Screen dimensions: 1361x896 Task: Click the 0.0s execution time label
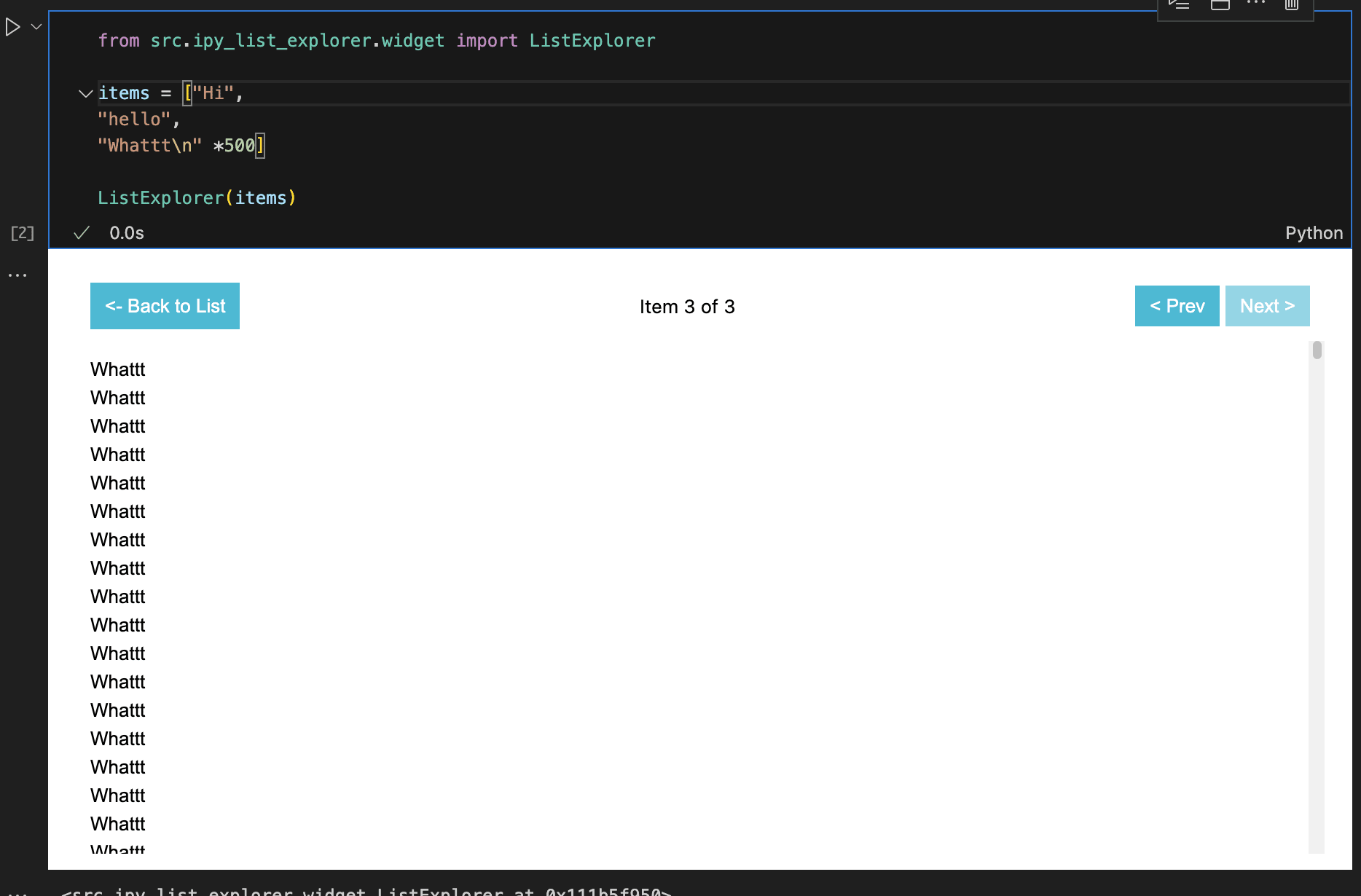point(126,232)
